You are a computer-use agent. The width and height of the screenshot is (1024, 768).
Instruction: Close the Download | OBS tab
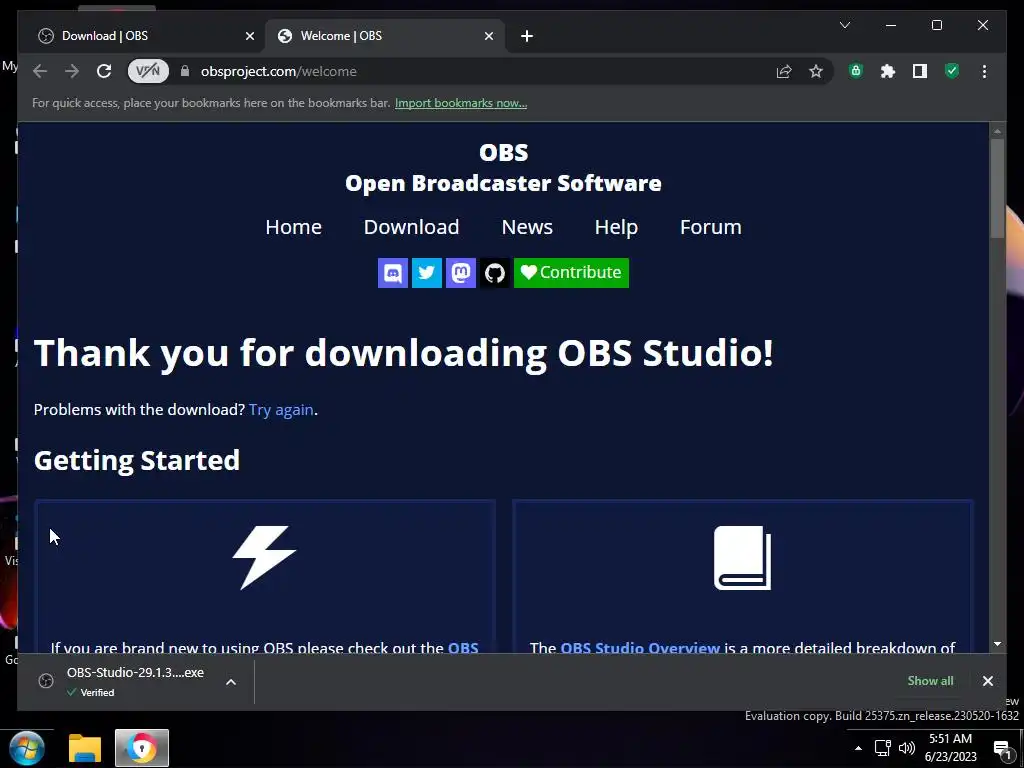click(x=249, y=36)
